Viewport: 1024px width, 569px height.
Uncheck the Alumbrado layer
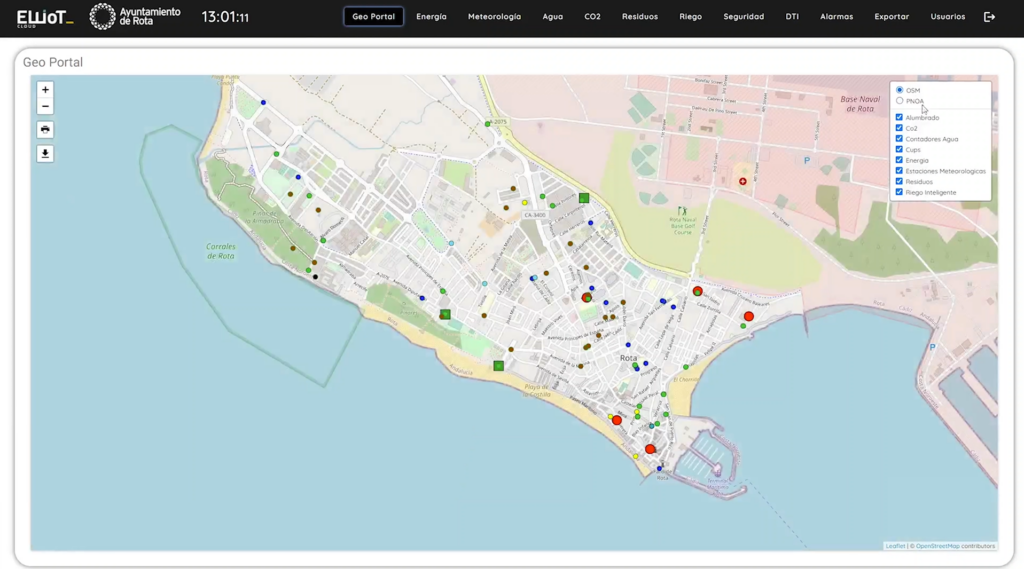[x=900, y=118]
